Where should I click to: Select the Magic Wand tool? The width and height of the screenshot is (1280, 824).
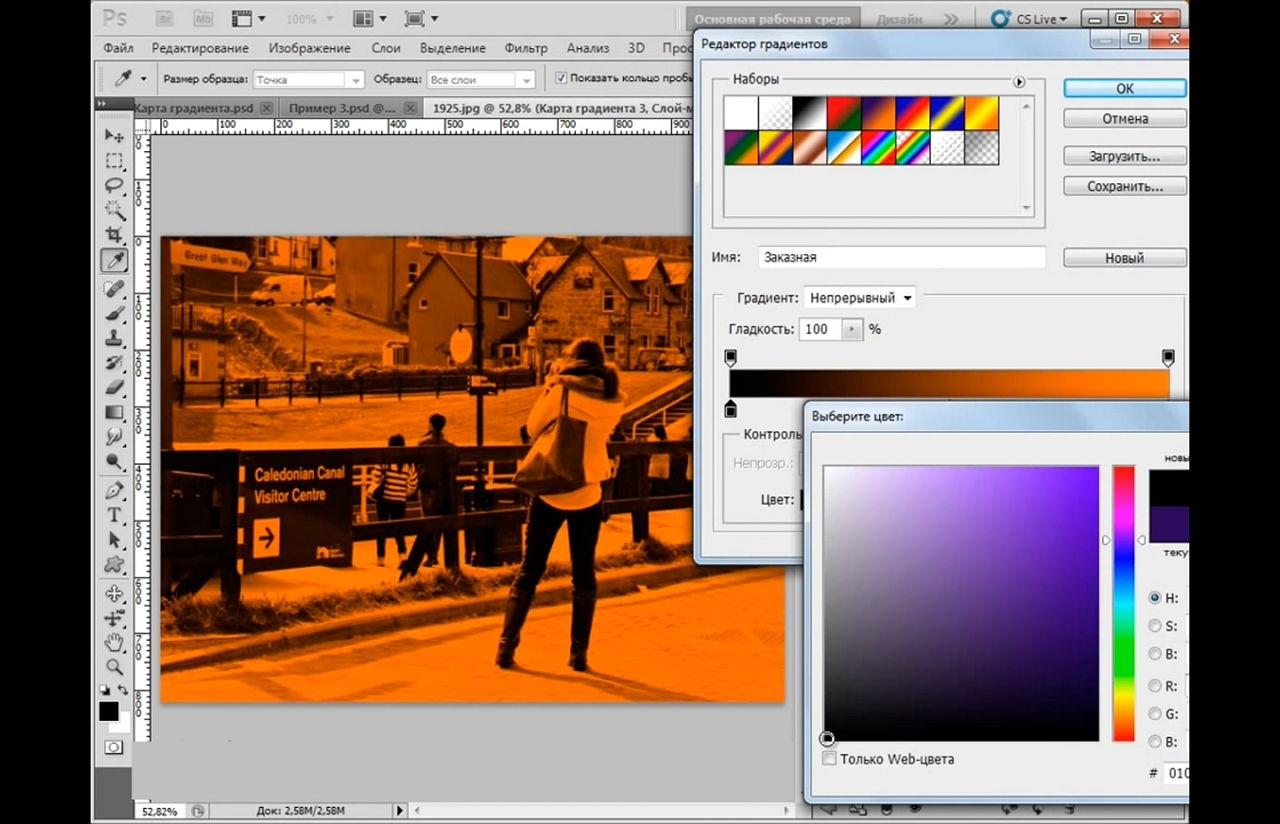114,211
